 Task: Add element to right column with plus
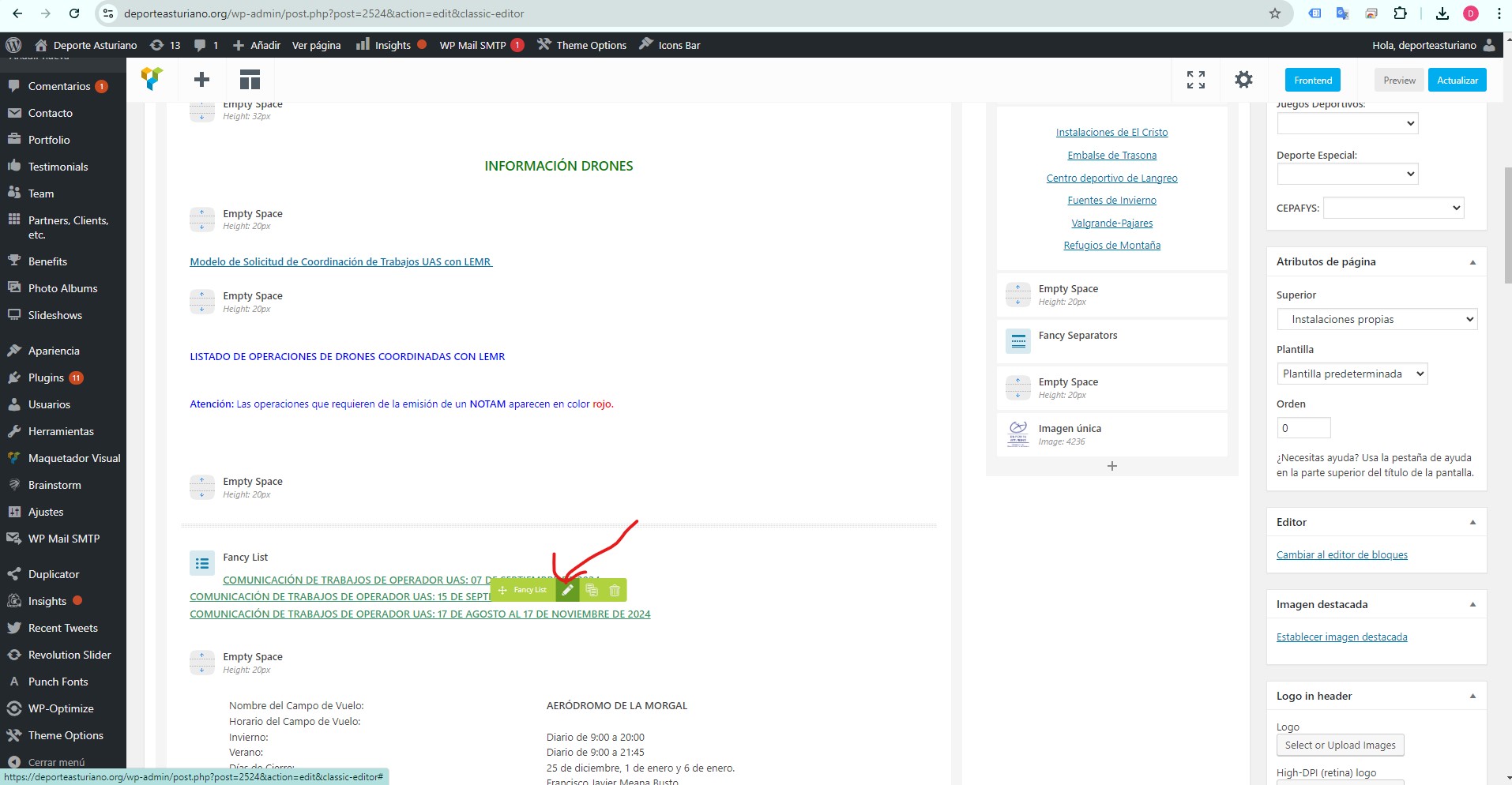tap(1112, 466)
